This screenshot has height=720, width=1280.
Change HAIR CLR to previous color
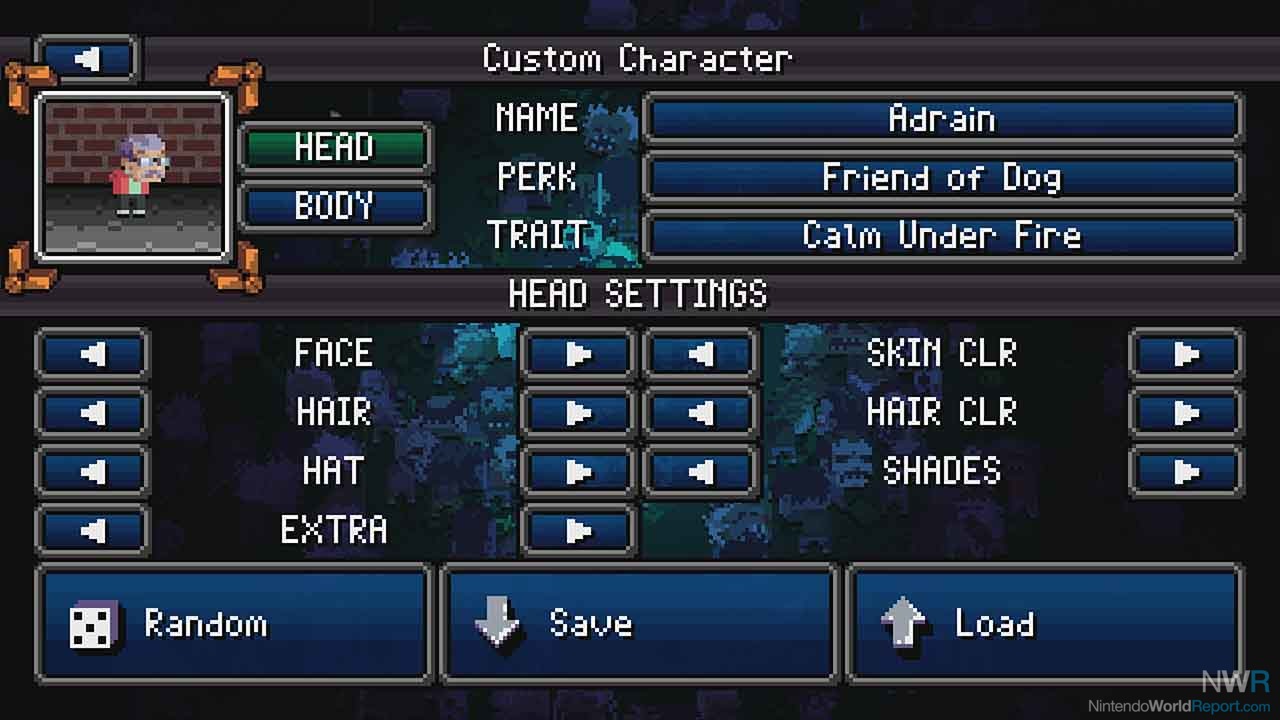click(700, 412)
